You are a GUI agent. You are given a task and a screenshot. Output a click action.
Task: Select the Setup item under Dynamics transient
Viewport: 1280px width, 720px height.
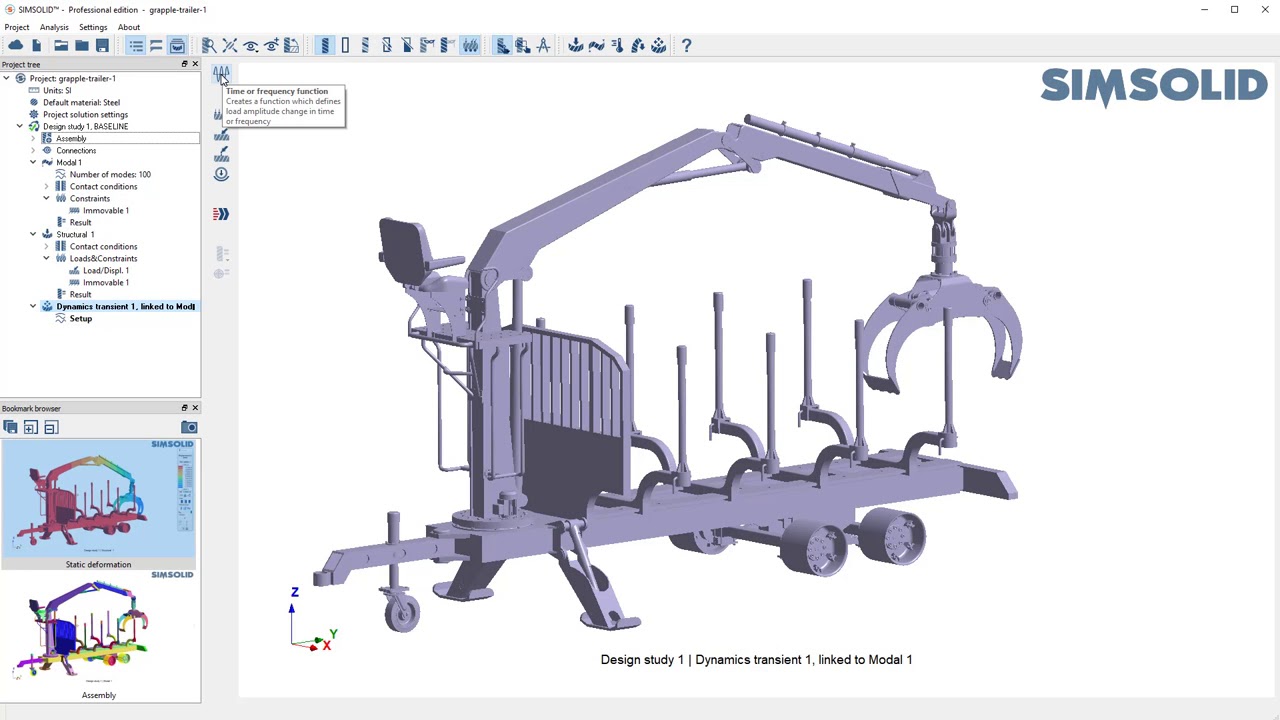[x=80, y=318]
